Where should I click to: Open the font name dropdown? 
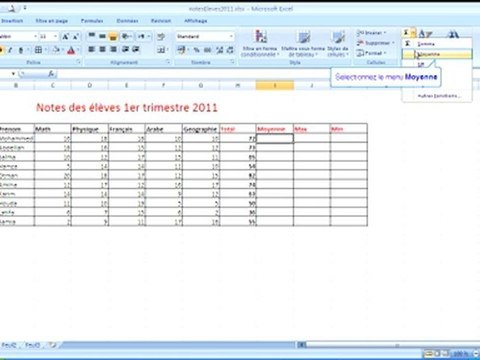tap(35, 36)
